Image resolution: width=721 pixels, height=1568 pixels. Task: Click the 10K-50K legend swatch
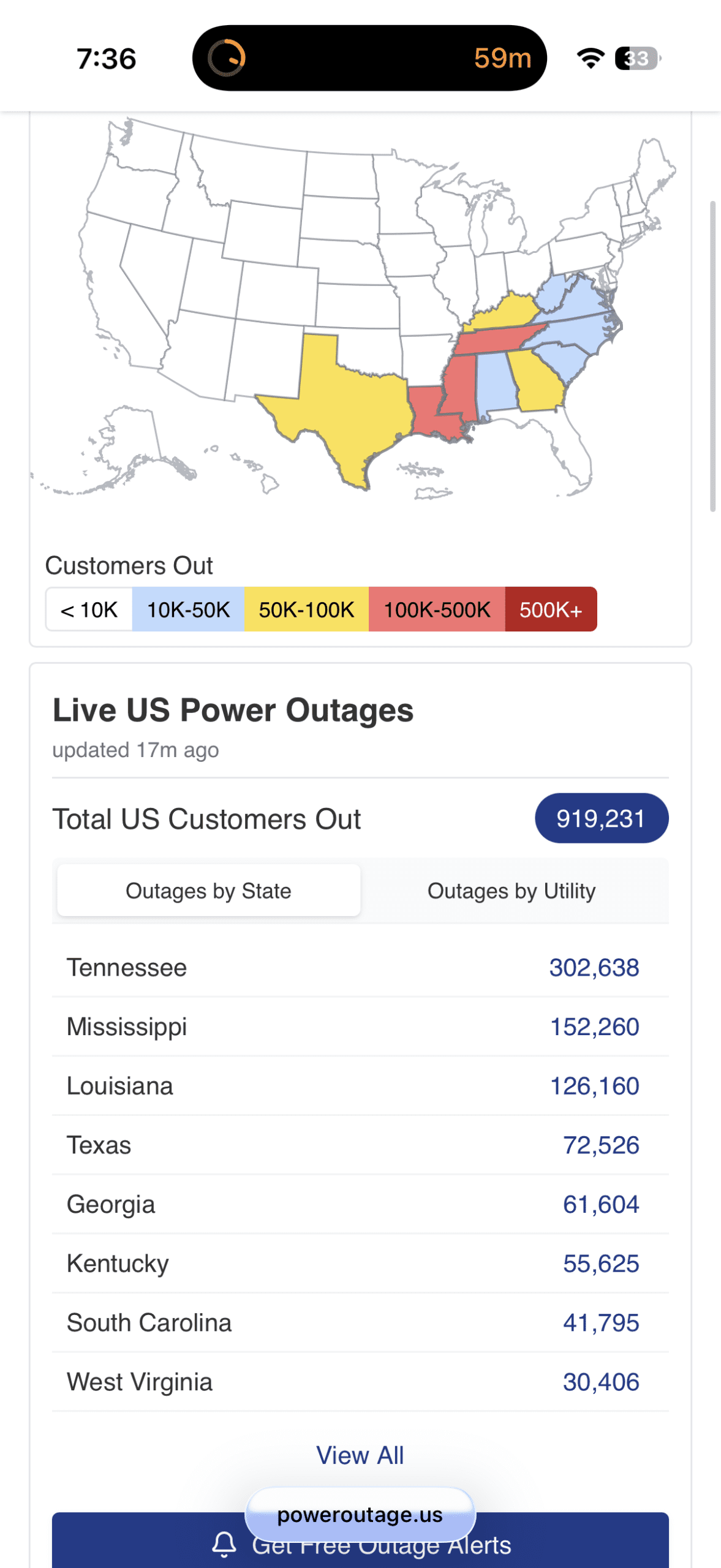(x=188, y=609)
